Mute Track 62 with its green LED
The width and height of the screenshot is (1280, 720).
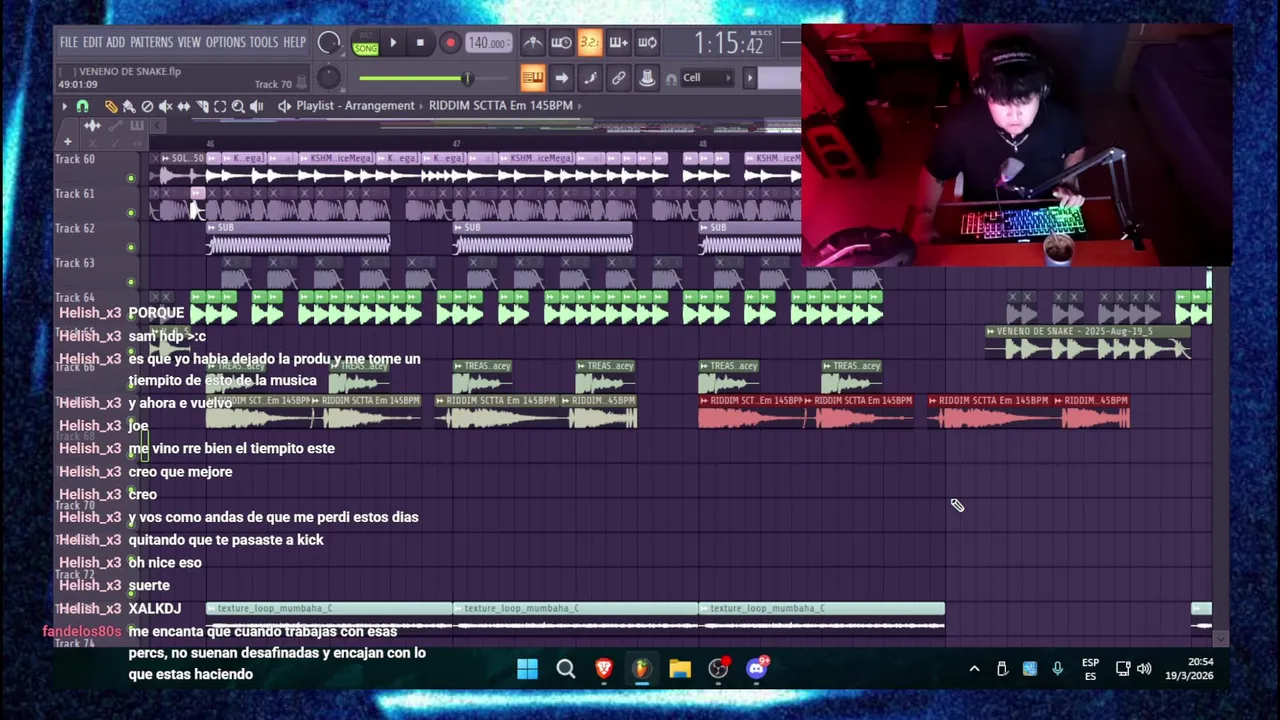click(x=130, y=248)
